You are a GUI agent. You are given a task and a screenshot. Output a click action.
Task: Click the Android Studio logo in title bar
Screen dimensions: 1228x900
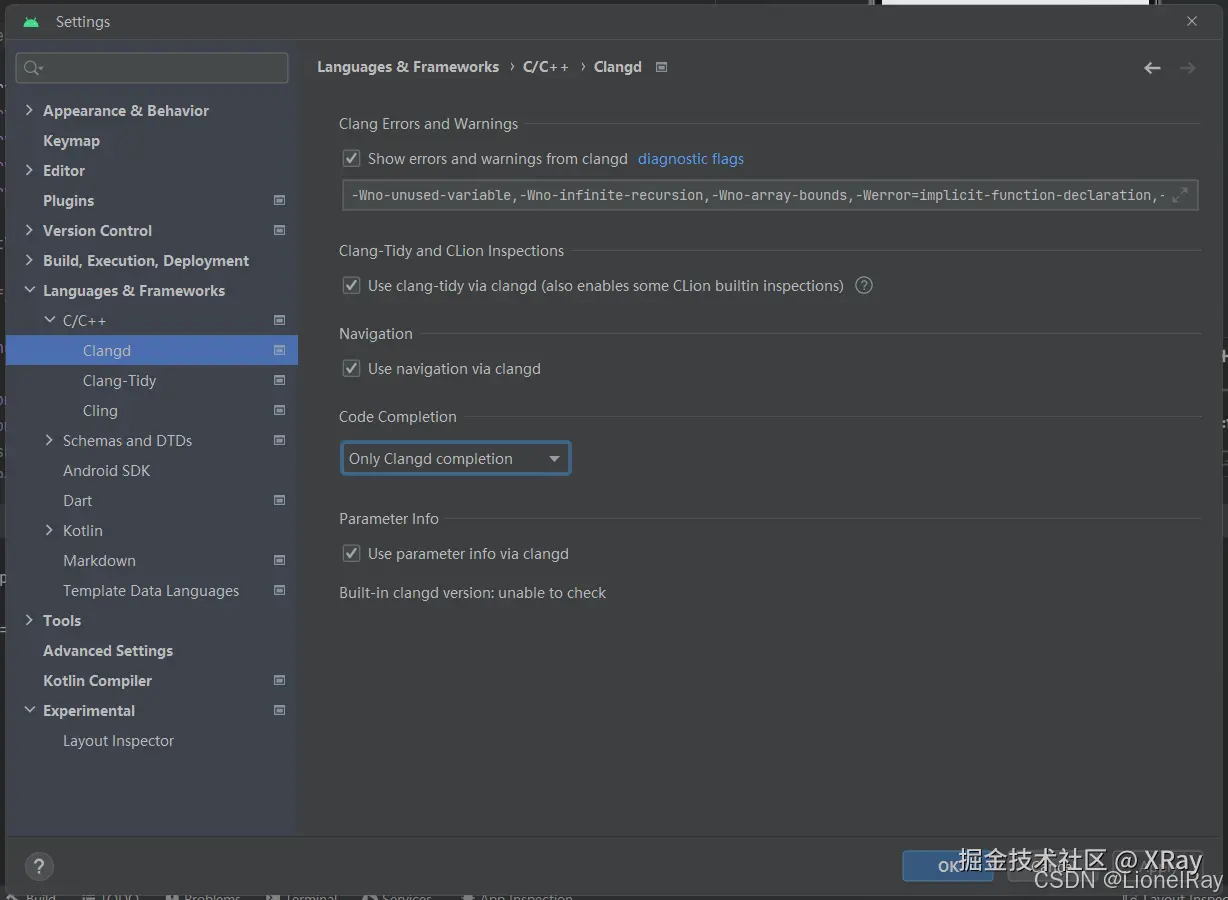(x=31, y=22)
